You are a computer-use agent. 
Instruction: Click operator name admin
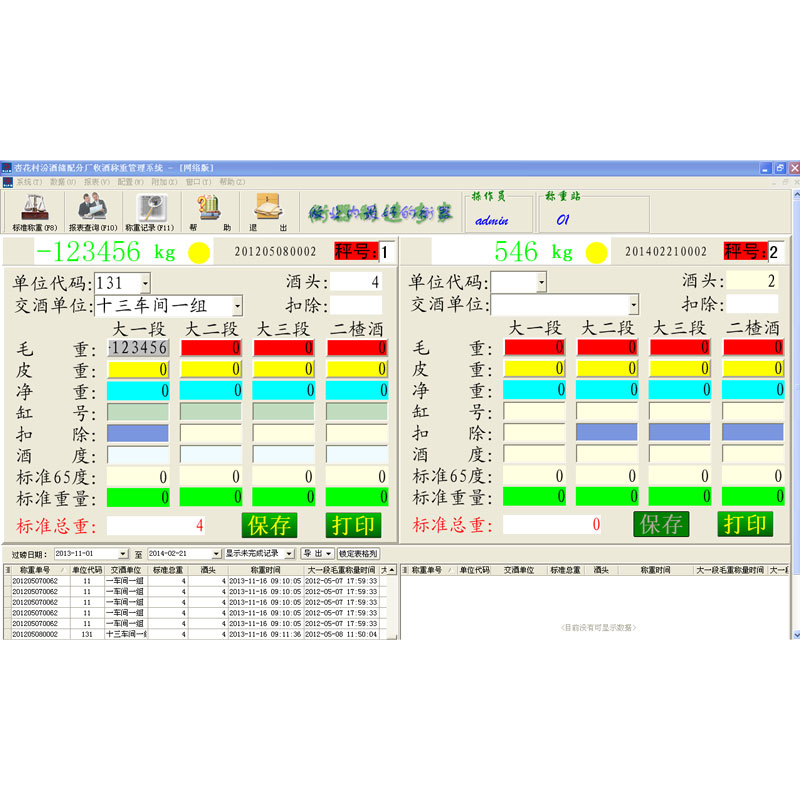point(491,220)
